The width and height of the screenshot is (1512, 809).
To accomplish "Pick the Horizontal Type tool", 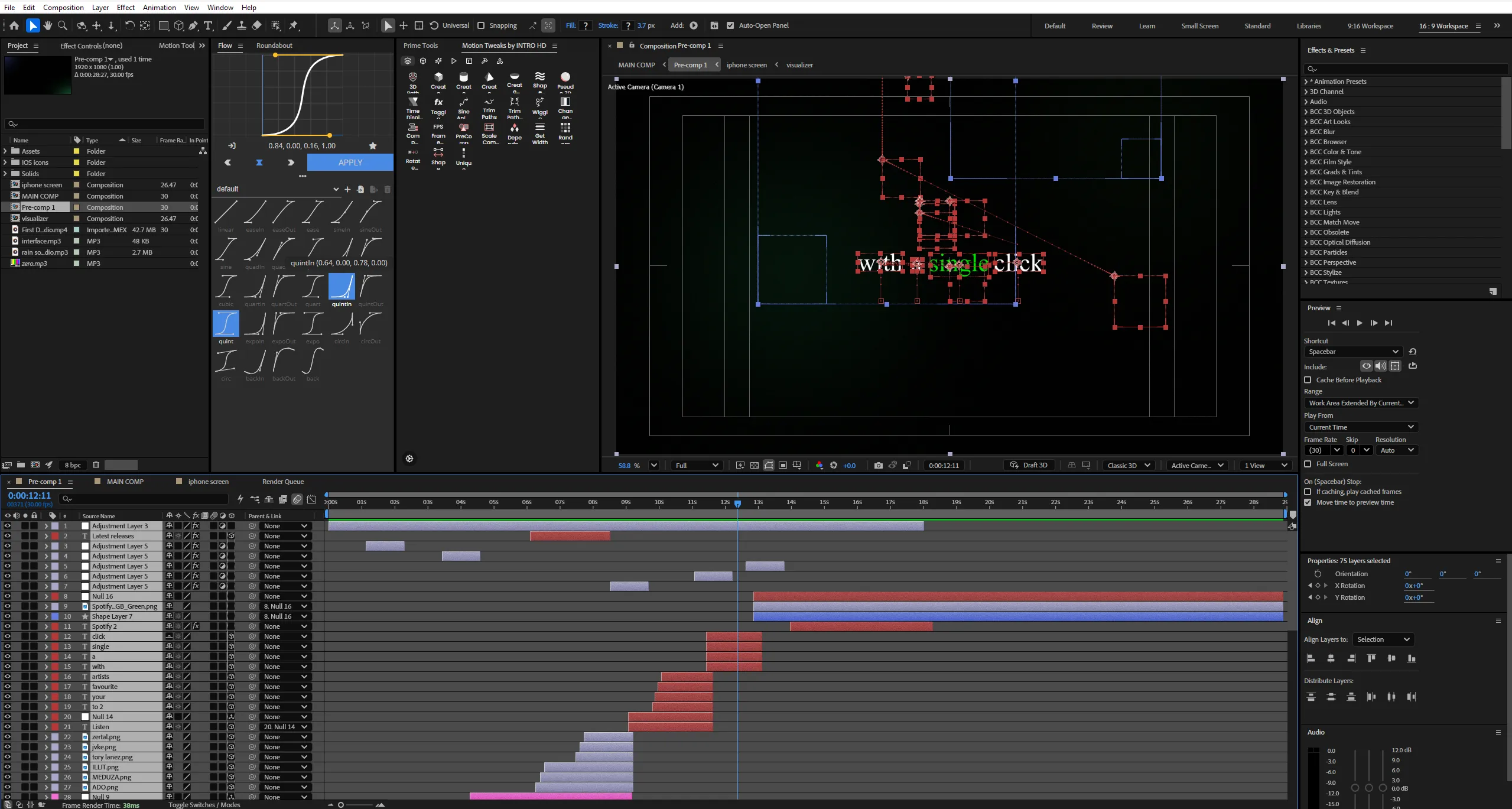I will tap(208, 25).
